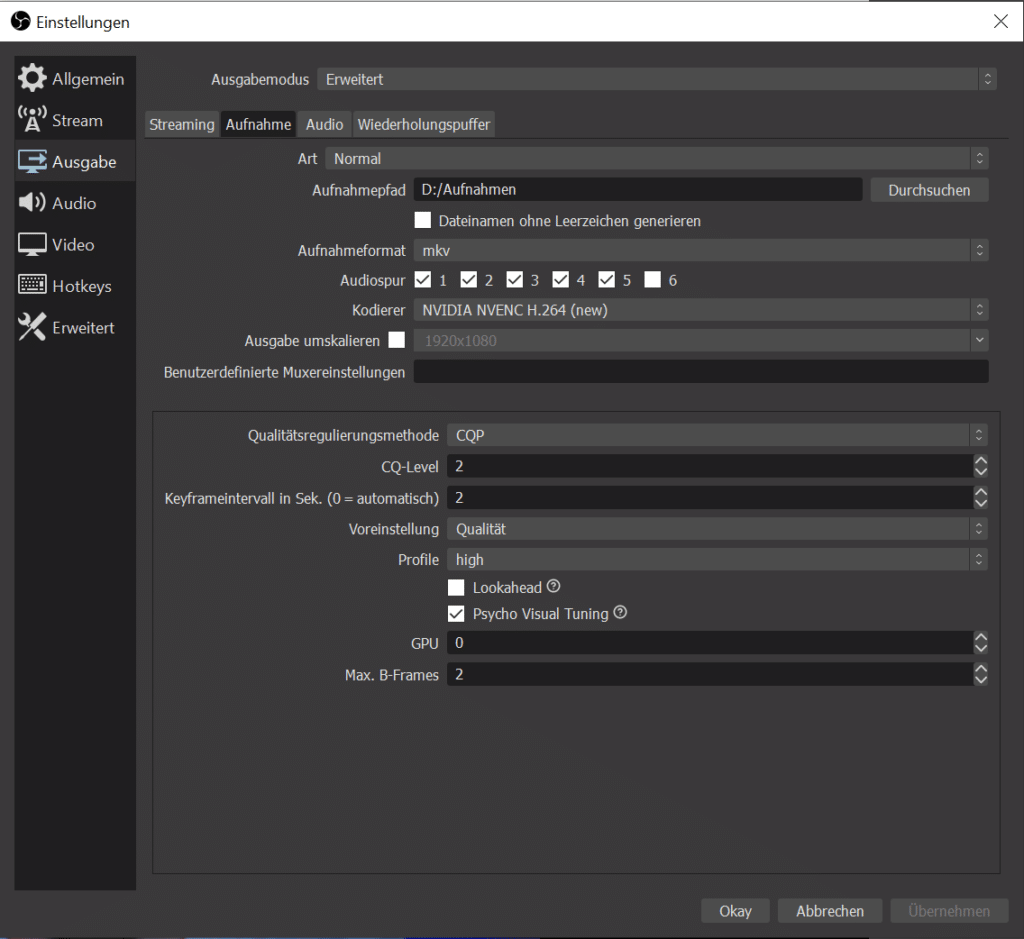Enable the Lookahead checkbox
Screen dimensions: 1024x939
point(456,588)
